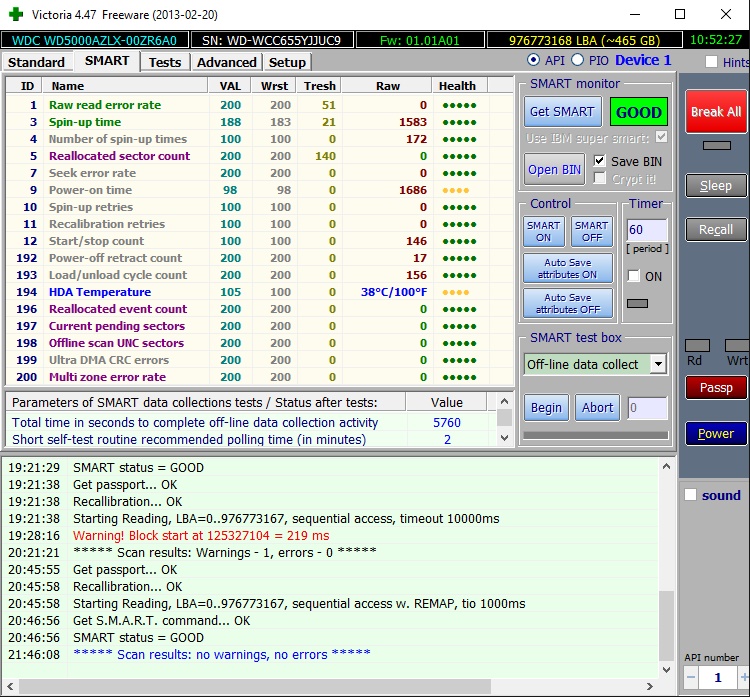The height and width of the screenshot is (697, 750).
Task: Enable the Timer ON checkbox
Action: (633, 276)
